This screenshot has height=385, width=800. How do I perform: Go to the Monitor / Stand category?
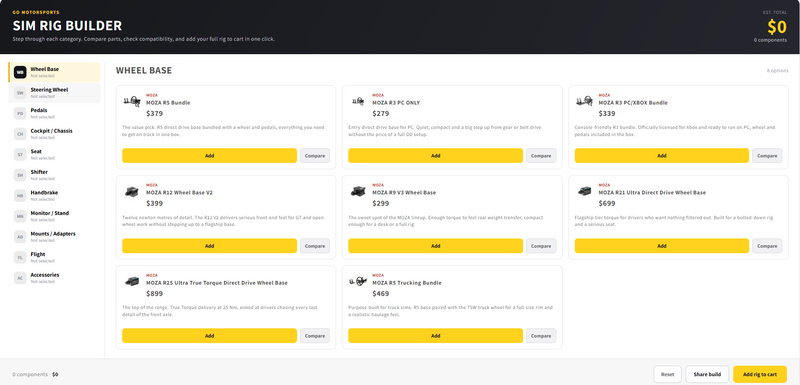[x=55, y=216]
